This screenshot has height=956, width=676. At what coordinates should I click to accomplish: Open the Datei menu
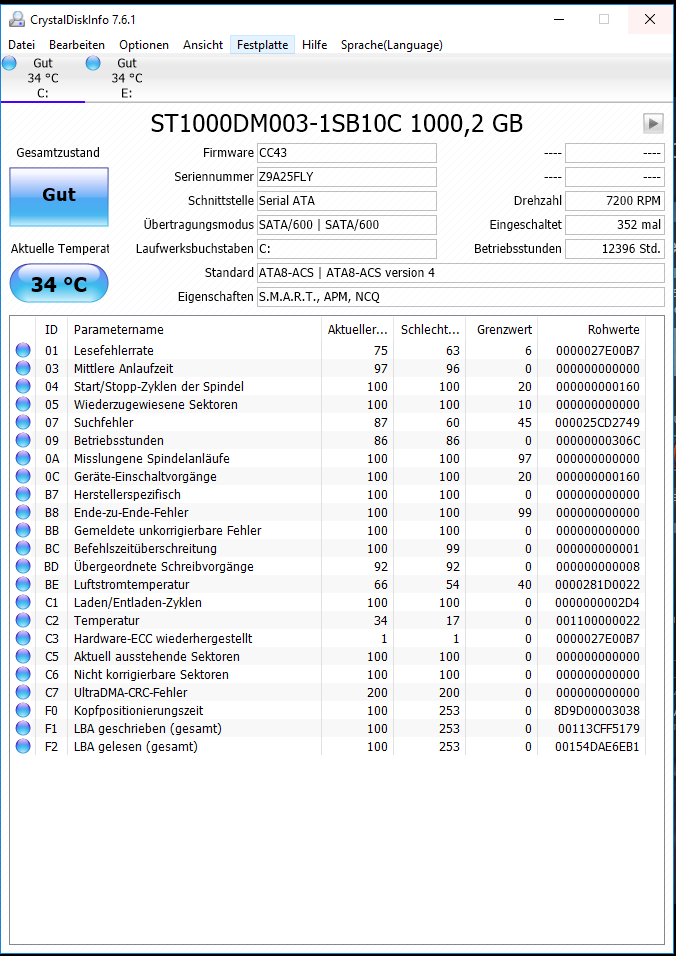tap(21, 45)
